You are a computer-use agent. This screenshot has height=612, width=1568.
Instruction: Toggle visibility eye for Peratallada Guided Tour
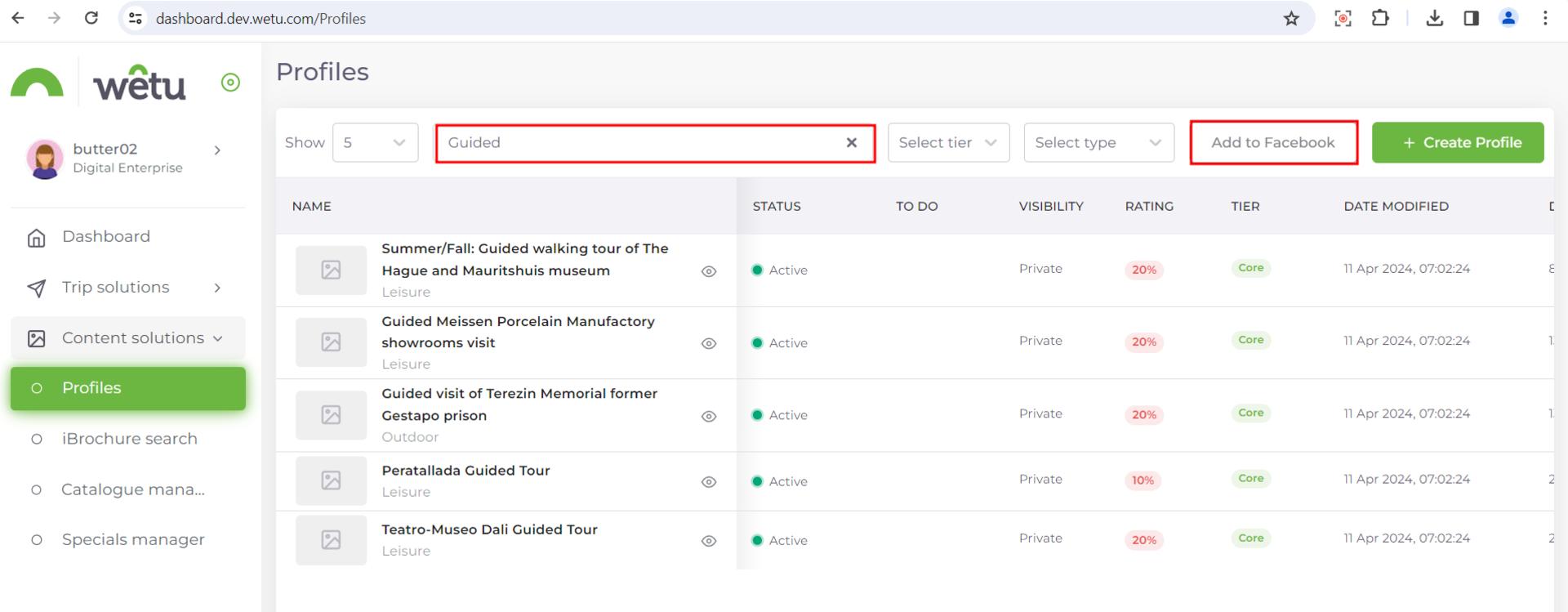point(709,482)
